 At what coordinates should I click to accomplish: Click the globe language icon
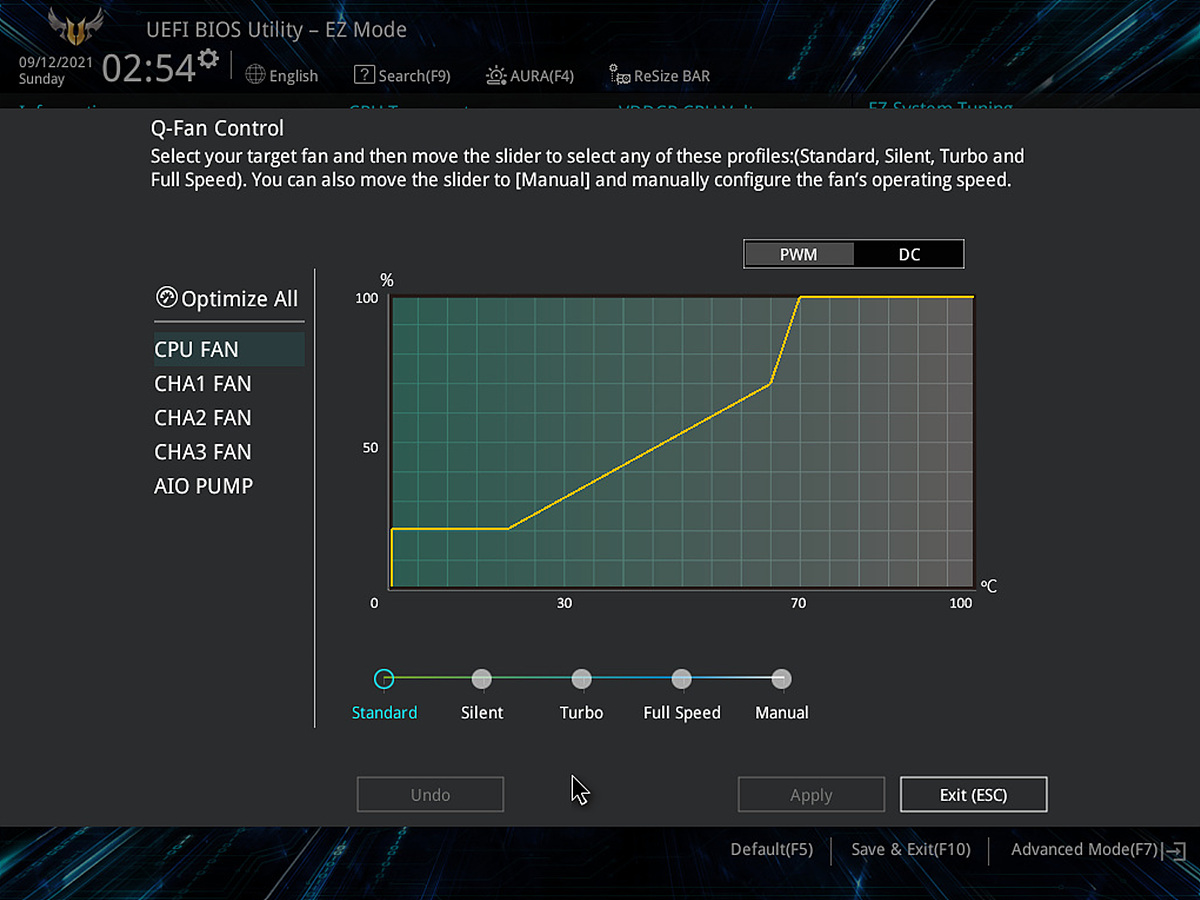[255, 75]
